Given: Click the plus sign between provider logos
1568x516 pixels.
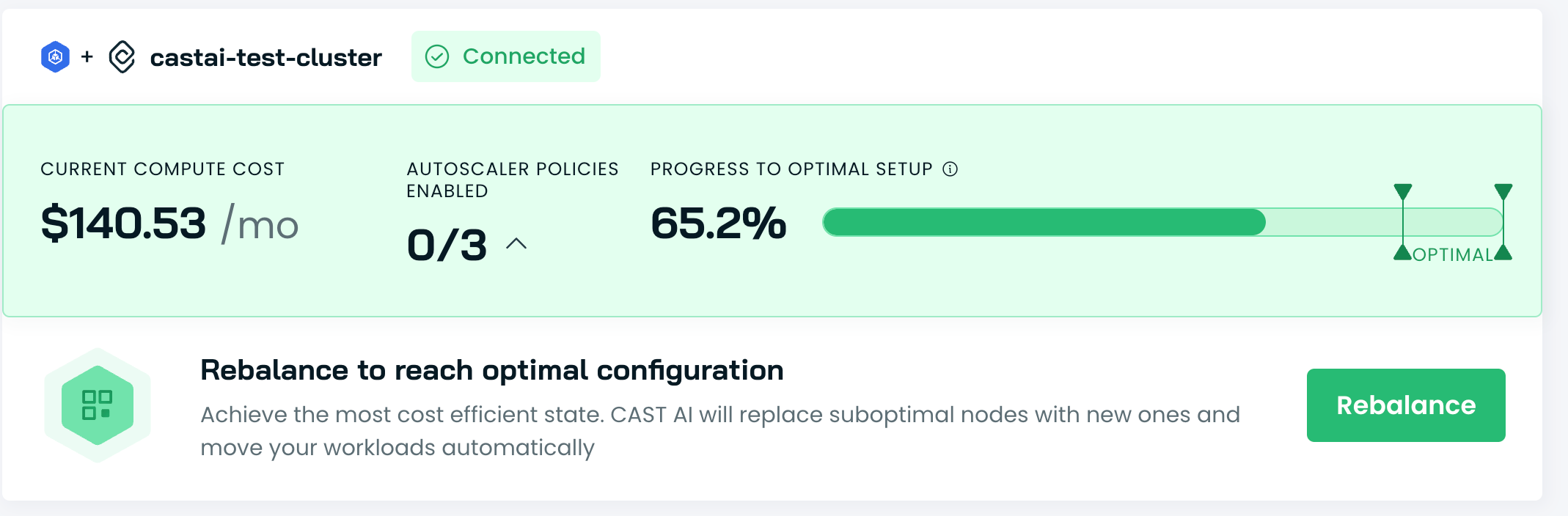Looking at the screenshot, I should (x=87, y=56).
